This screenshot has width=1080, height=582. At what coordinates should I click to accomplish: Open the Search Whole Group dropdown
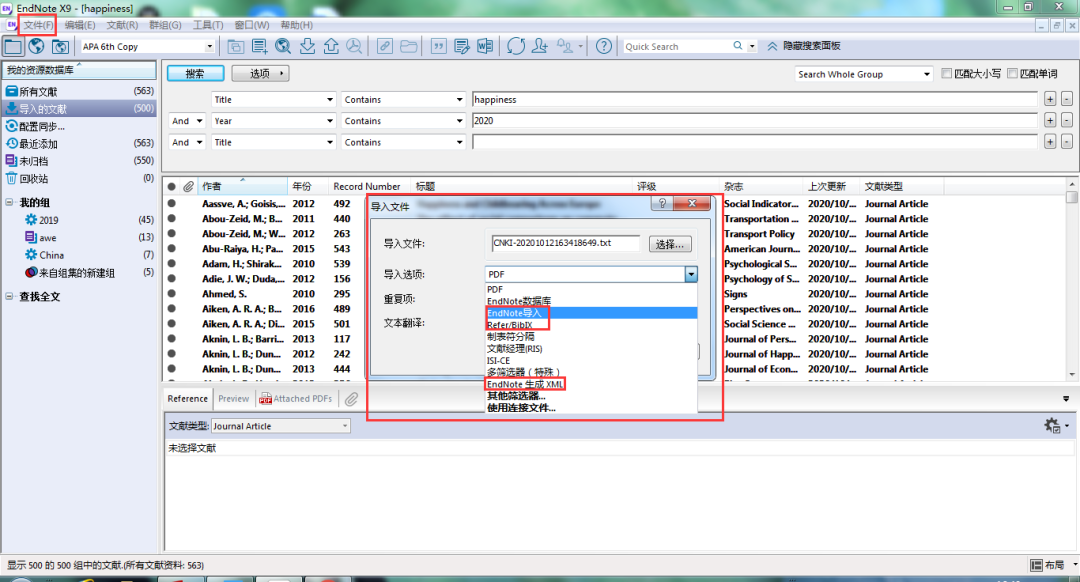(x=927, y=74)
